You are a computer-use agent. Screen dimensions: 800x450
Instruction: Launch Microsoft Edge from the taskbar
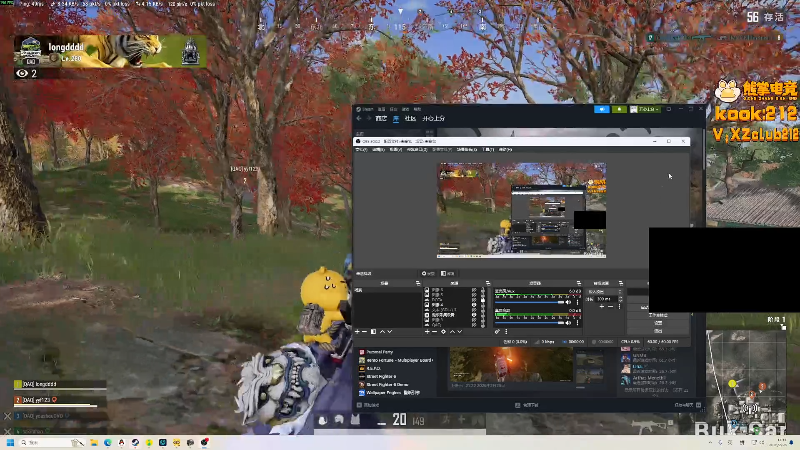(x=108, y=442)
